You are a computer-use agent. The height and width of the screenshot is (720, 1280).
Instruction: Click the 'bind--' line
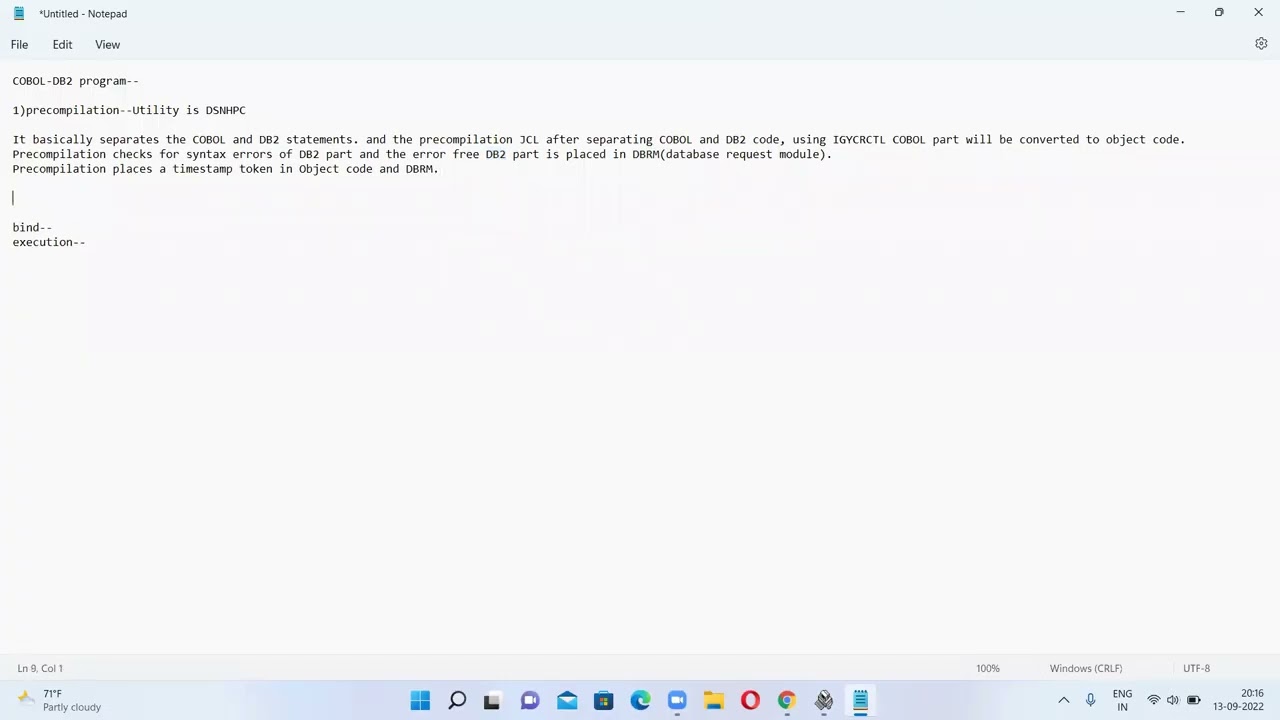[32, 227]
